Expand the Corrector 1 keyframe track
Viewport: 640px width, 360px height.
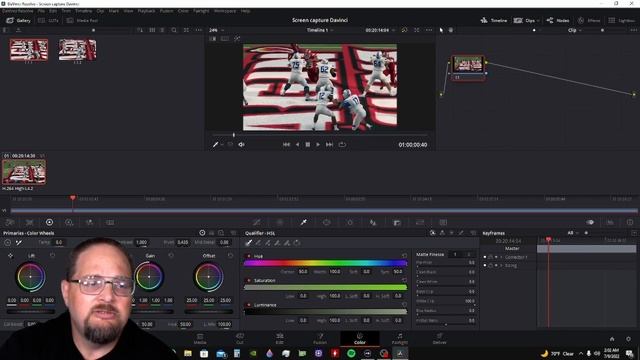[x=501, y=257]
